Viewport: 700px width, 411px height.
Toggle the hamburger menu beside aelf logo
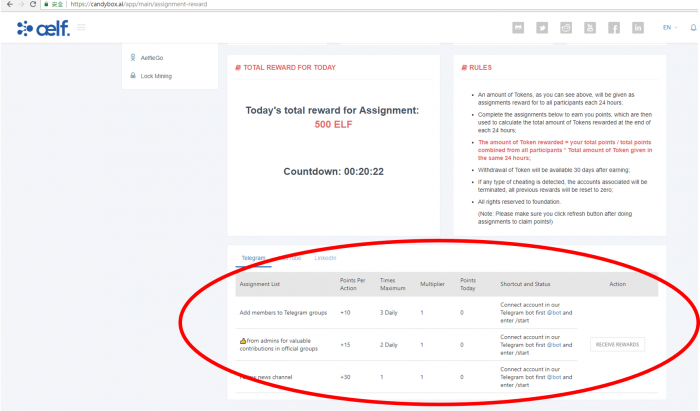coord(81,27)
